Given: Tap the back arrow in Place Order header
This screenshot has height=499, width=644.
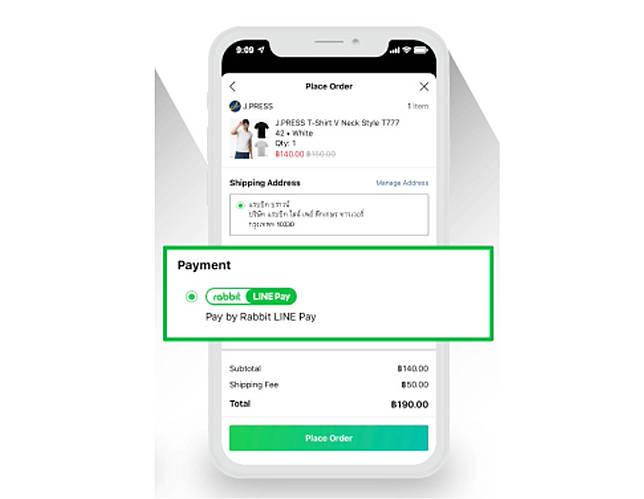Looking at the screenshot, I should pyautogui.click(x=233, y=87).
